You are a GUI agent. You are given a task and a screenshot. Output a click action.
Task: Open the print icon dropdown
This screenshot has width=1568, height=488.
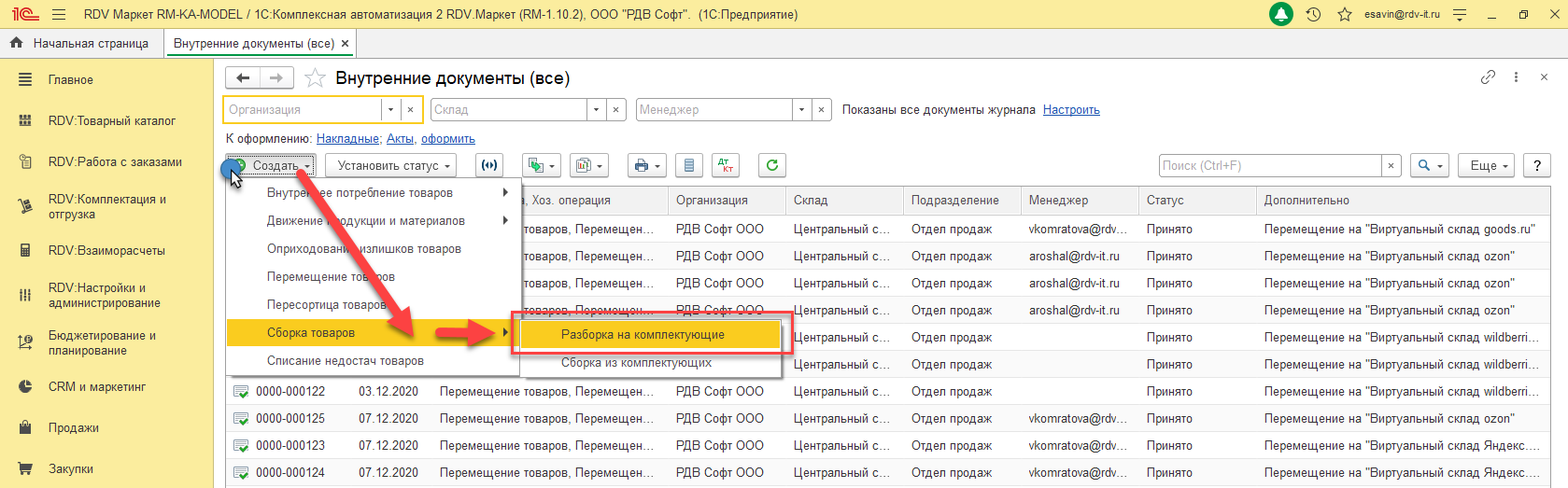click(x=646, y=165)
